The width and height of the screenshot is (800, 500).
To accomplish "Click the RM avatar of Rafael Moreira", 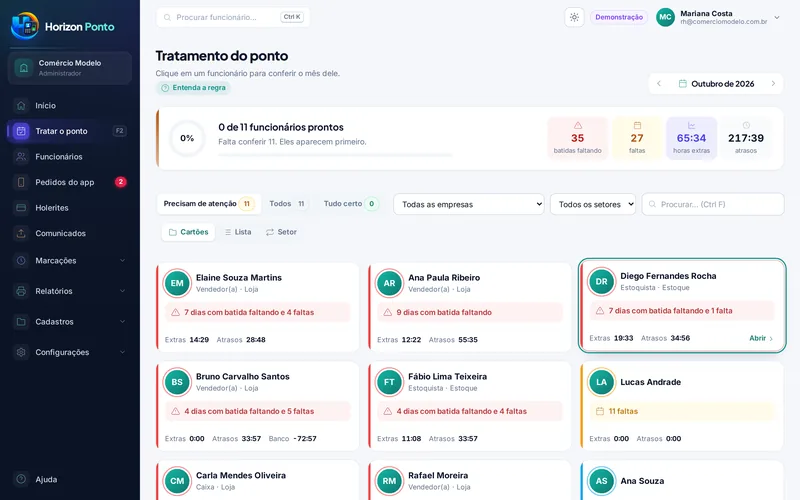I will [389, 481].
